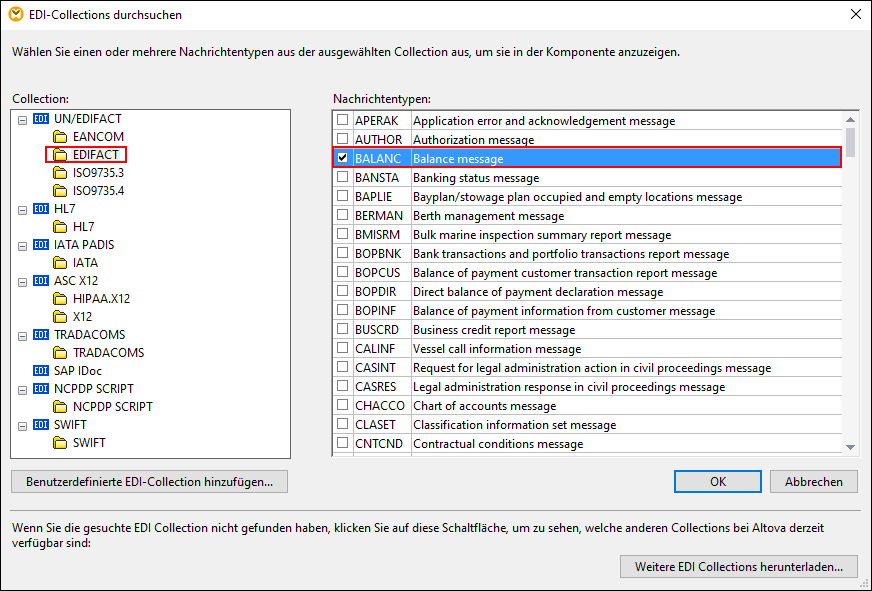
Task: Click the folder icon beside HIPAA.X12
Action: [x=60, y=299]
